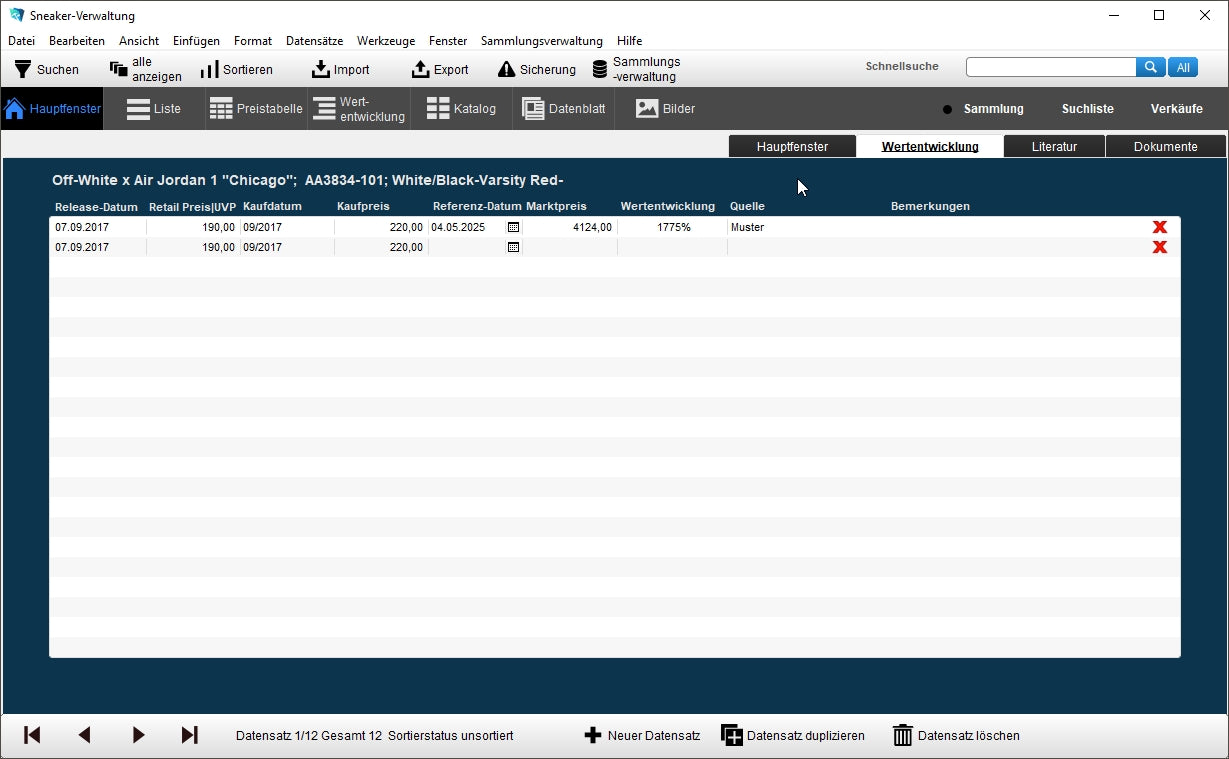Image resolution: width=1229 pixels, height=759 pixels.
Task: Click the Suchen filter icon
Action: click(x=23, y=69)
